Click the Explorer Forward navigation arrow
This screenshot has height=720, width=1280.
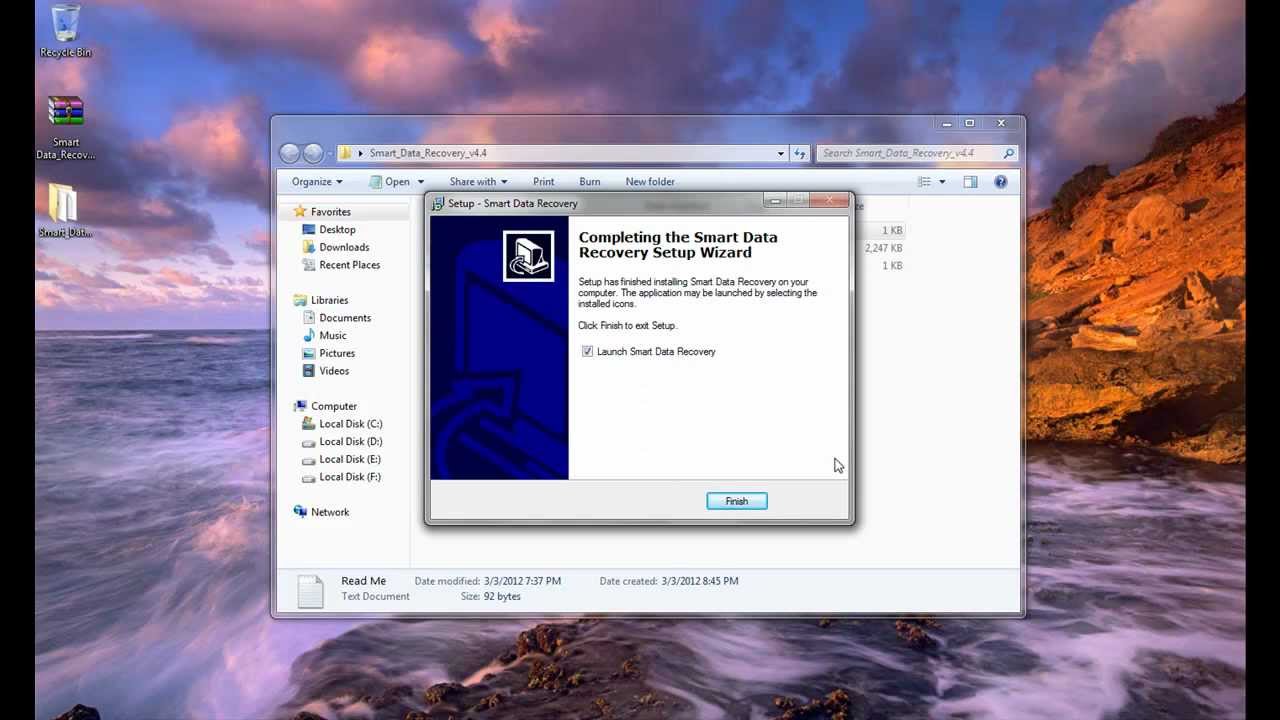click(313, 153)
